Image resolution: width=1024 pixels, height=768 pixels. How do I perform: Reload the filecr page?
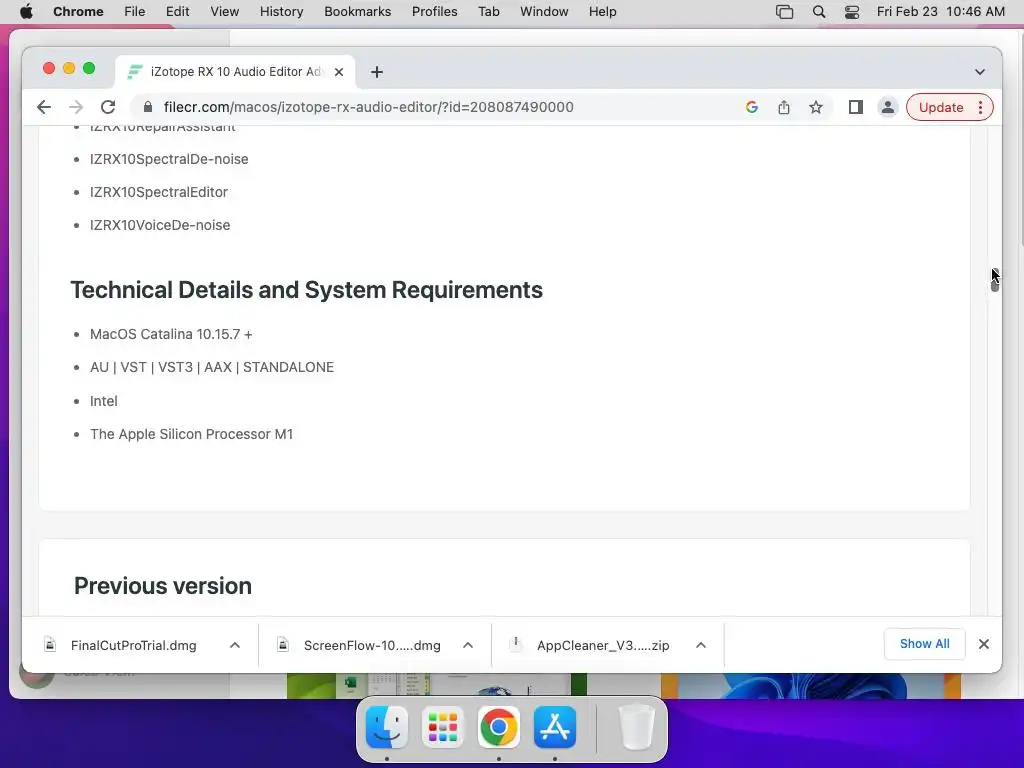(108, 107)
